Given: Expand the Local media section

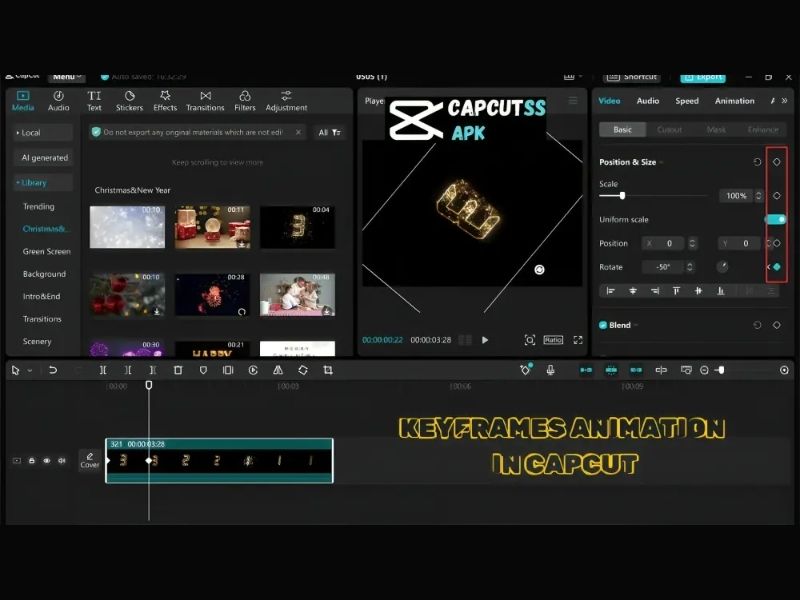Looking at the screenshot, I should (43, 133).
